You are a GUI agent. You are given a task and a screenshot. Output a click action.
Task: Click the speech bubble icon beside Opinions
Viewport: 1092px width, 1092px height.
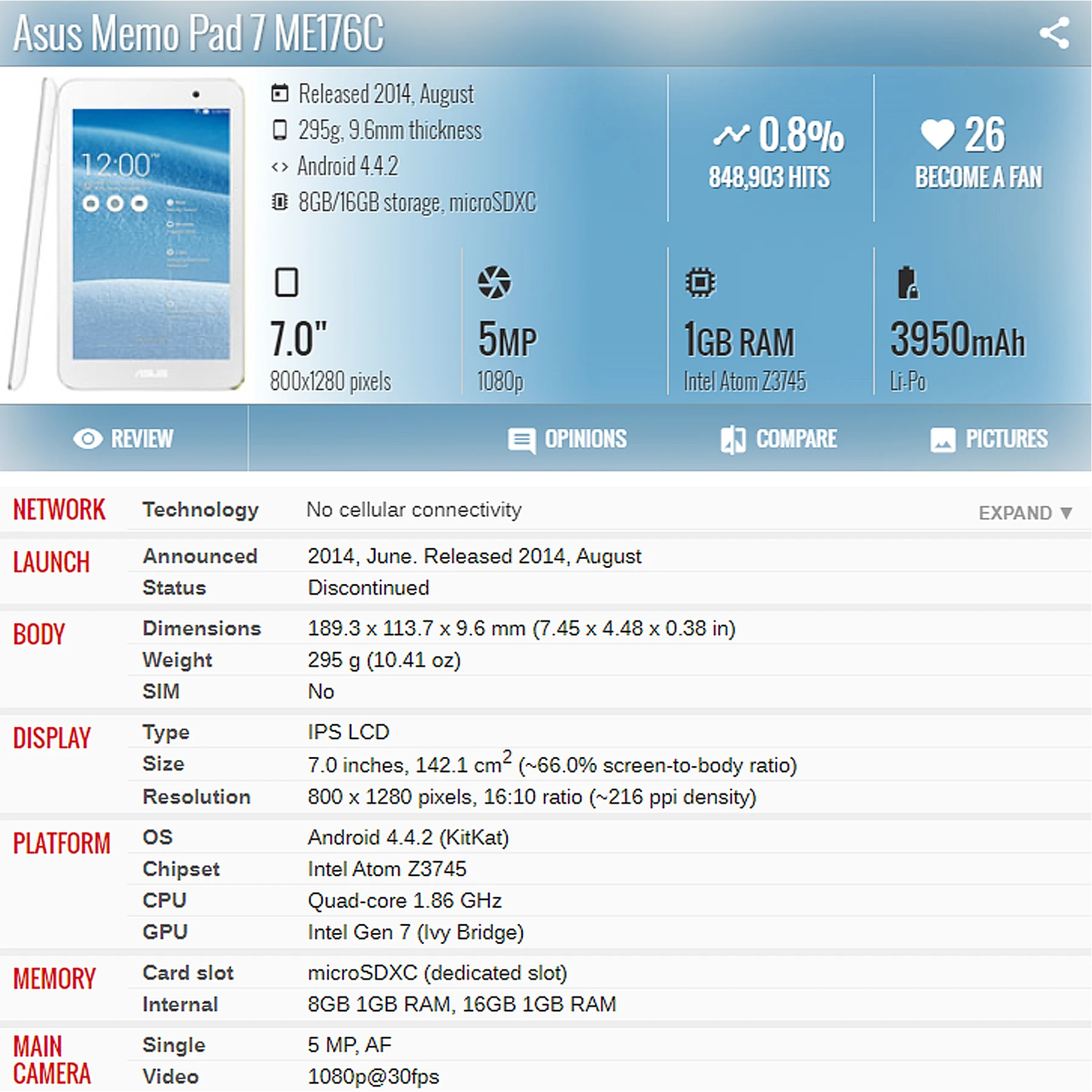522,440
